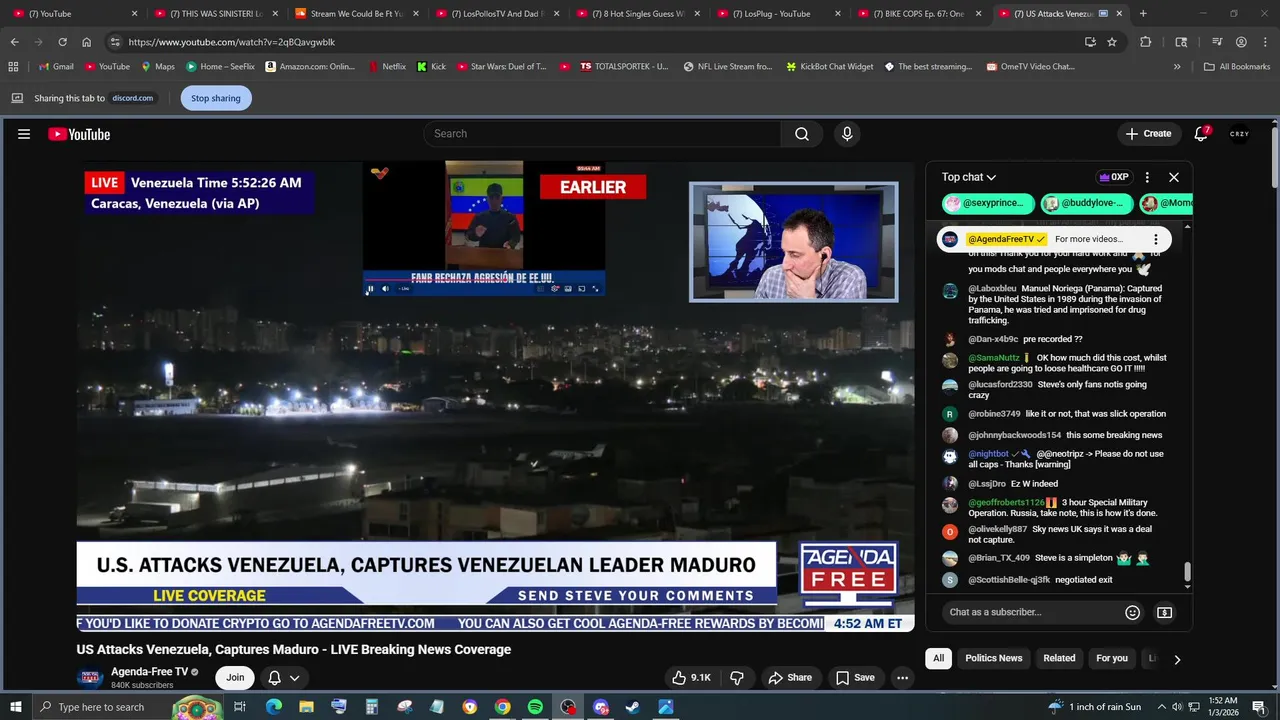Open the CRZY account avatar menu
The image size is (1280, 720).
pyautogui.click(x=1239, y=134)
